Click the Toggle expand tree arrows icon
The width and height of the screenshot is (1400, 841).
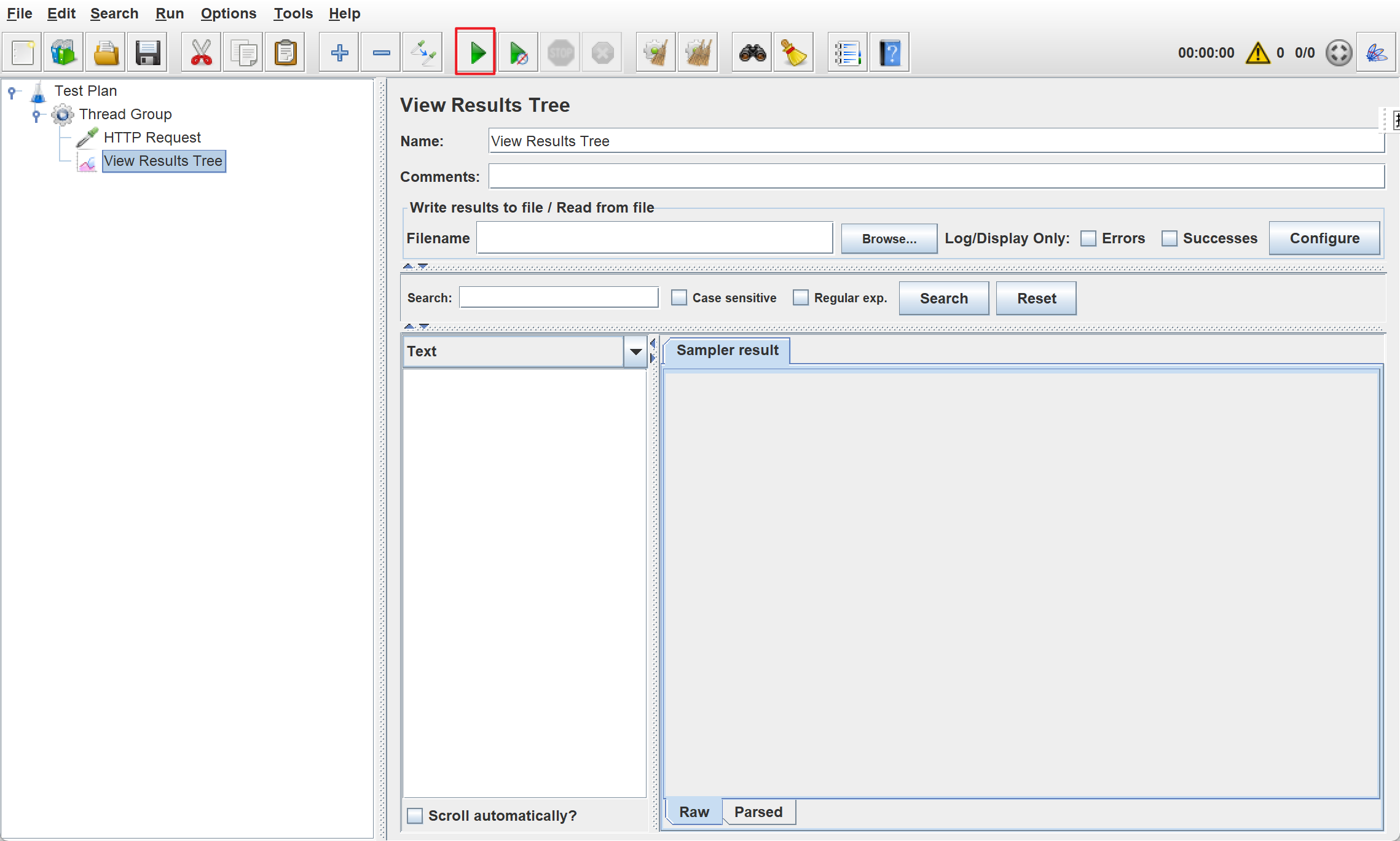point(423,53)
